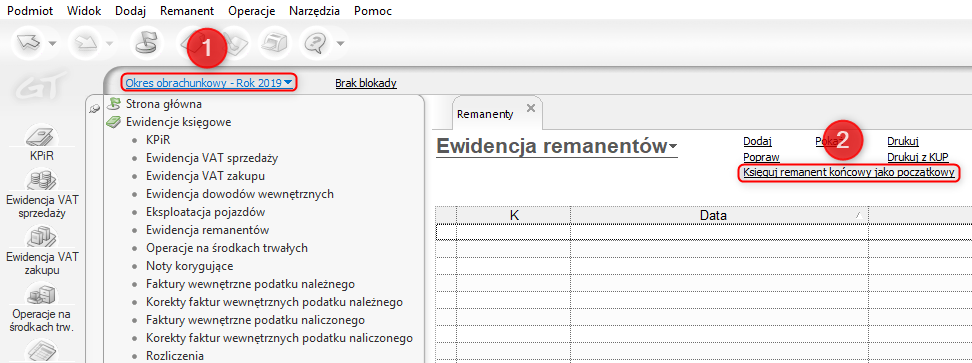This screenshot has width=972, height=363.
Task: Select the Remanenty tab
Action: (x=485, y=114)
